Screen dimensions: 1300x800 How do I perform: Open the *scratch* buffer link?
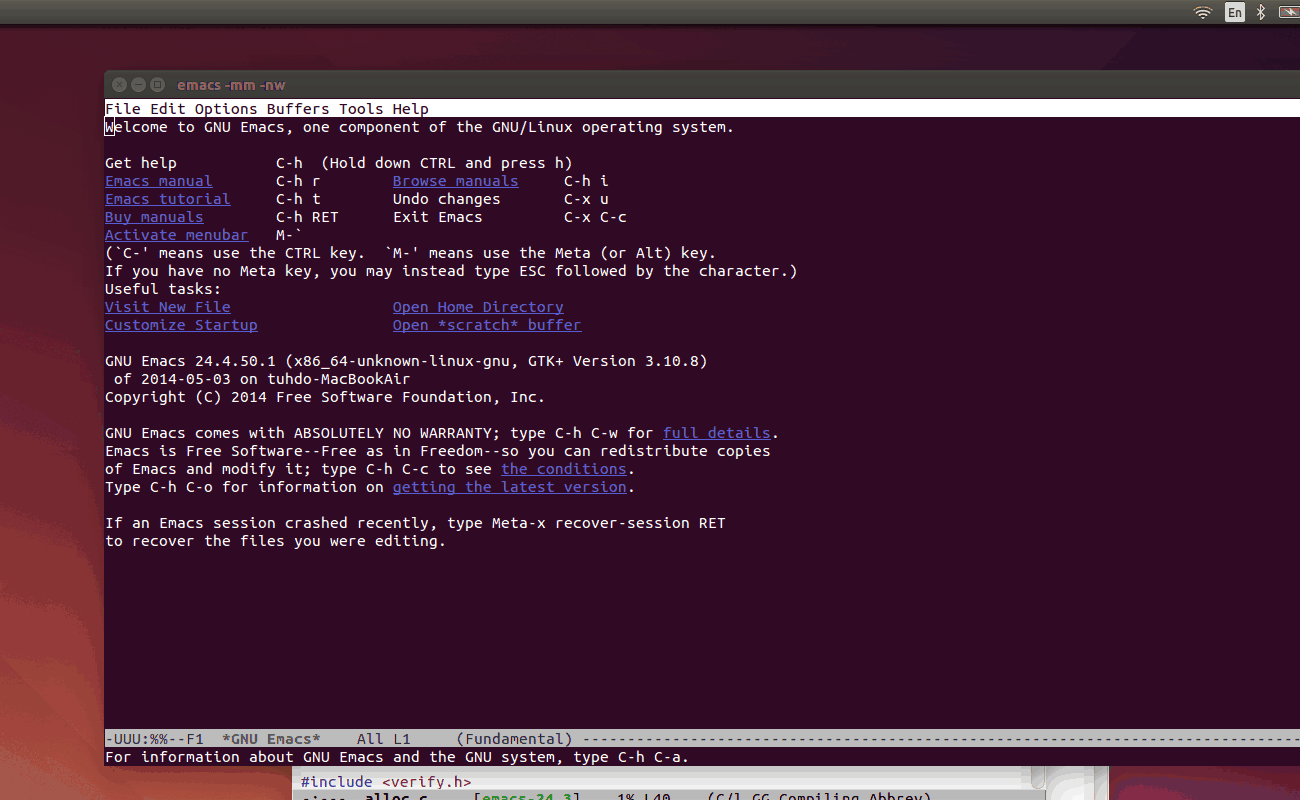[x=487, y=325]
